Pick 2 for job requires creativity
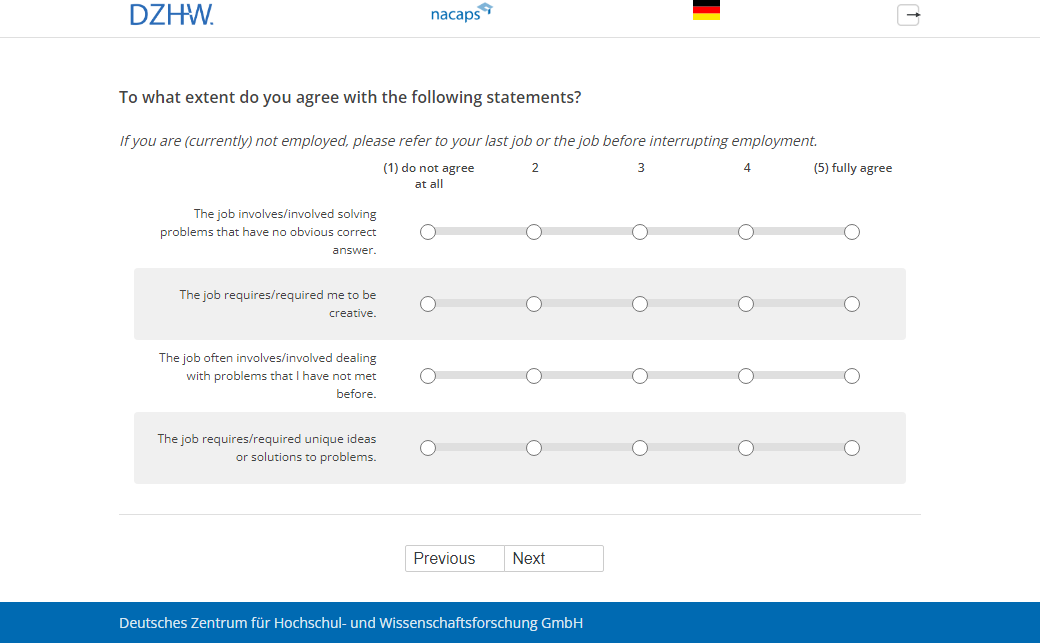1040x643 pixels. click(534, 304)
